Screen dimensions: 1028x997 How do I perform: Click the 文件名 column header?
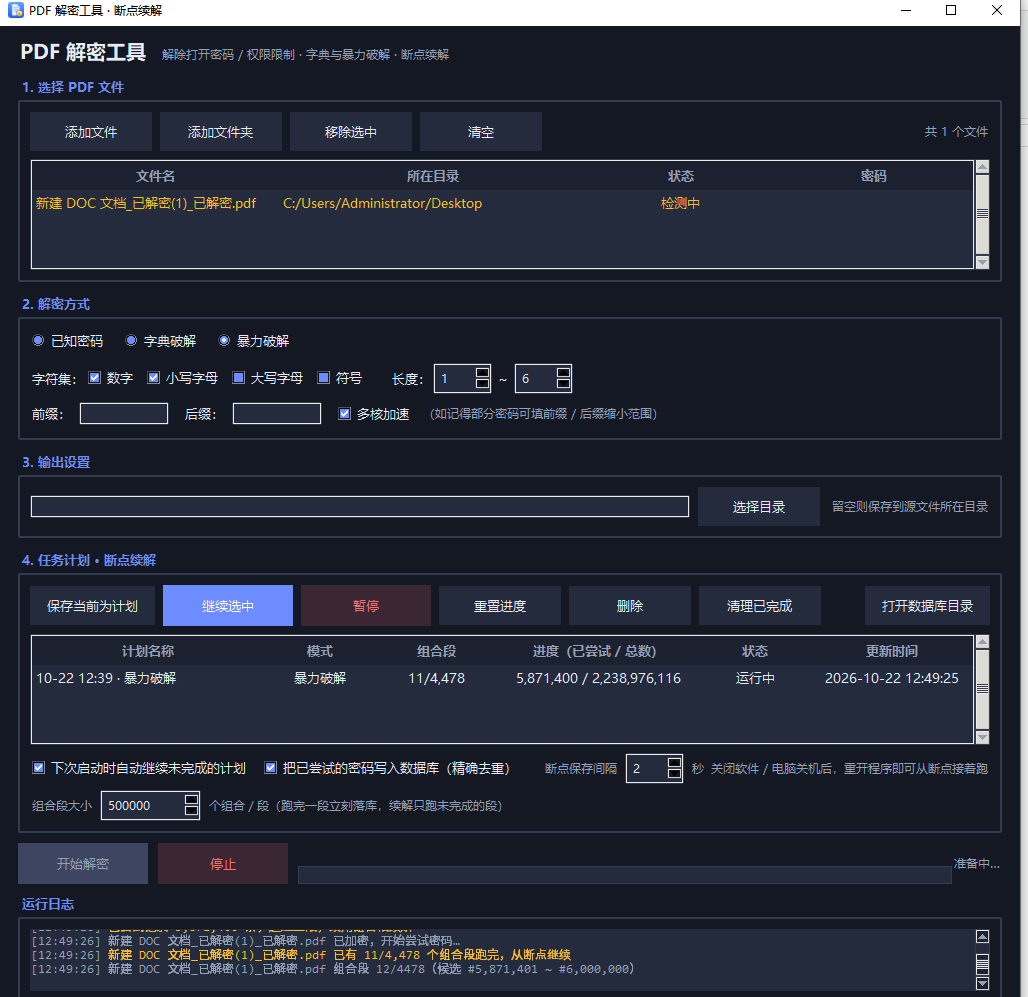(x=155, y=176)
